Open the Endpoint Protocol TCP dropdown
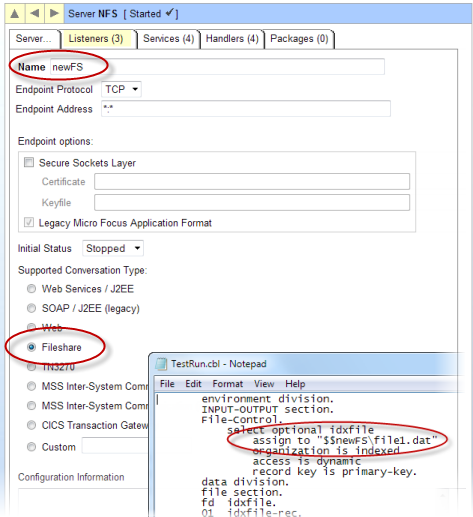Screen dimensions: 473x517 click(121, 89)
